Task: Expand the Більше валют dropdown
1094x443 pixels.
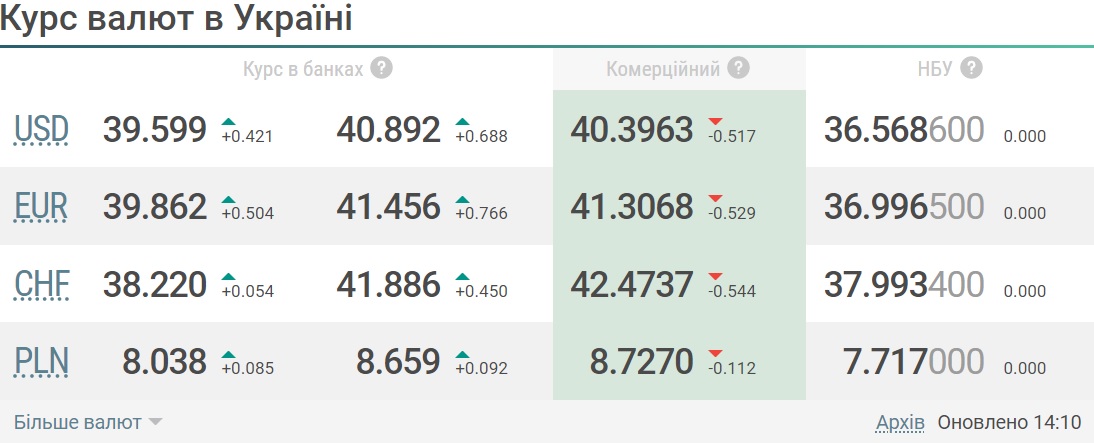Action: point(78,422)
